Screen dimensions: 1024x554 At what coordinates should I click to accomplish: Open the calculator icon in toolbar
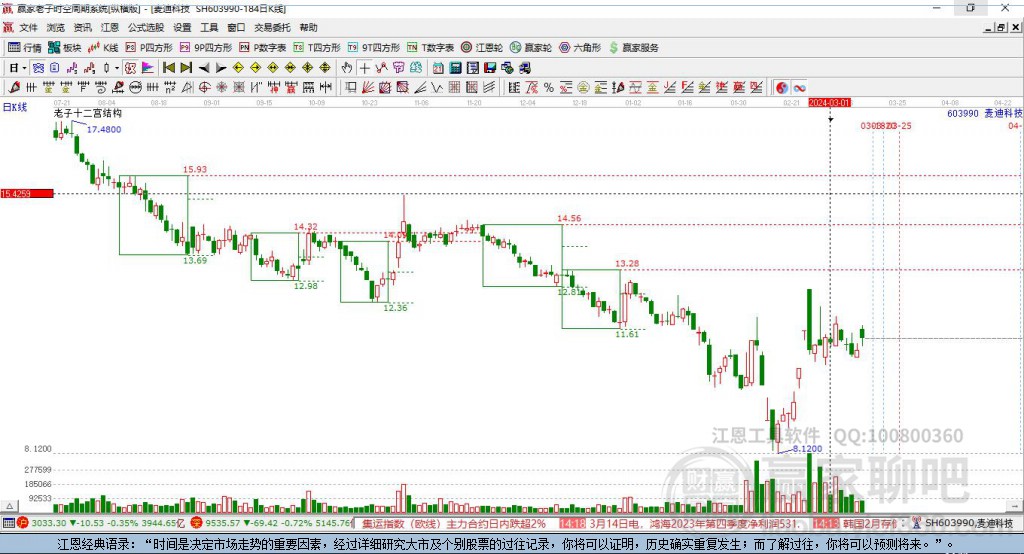click(455, 68)
